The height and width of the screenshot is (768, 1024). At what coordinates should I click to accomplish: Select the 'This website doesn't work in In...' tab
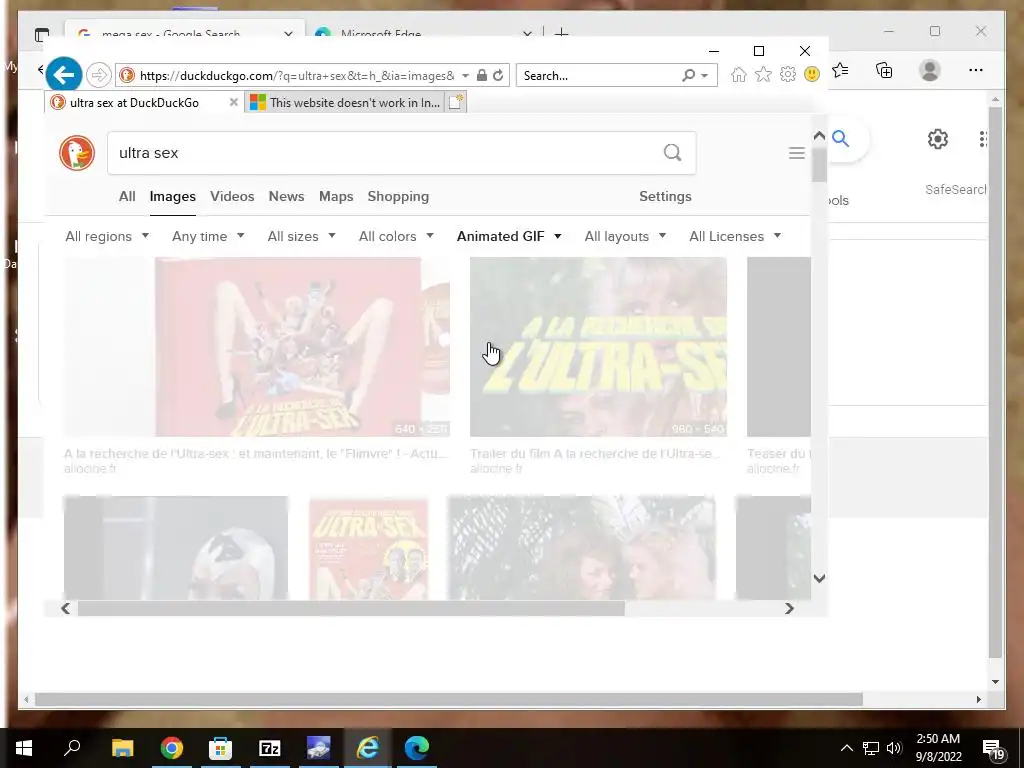pos(345,103)
